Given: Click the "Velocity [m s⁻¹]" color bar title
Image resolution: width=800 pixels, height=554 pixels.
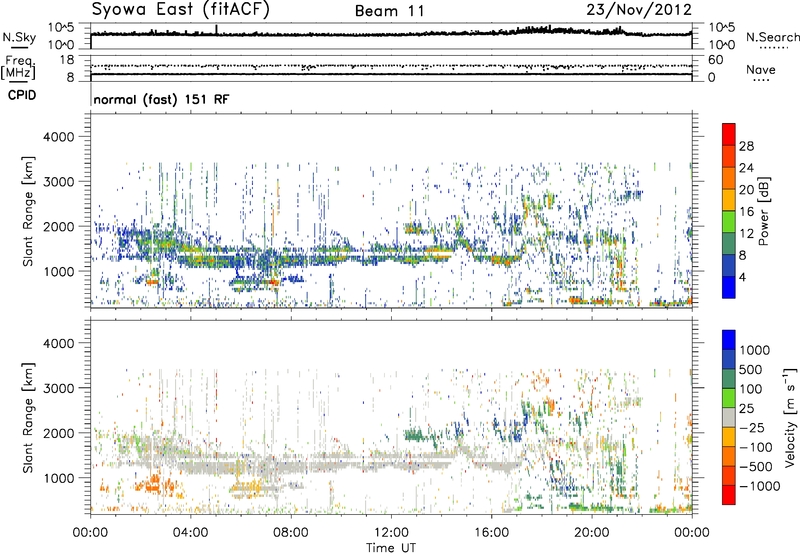Looking at the screenshot, I should point(790,417).
